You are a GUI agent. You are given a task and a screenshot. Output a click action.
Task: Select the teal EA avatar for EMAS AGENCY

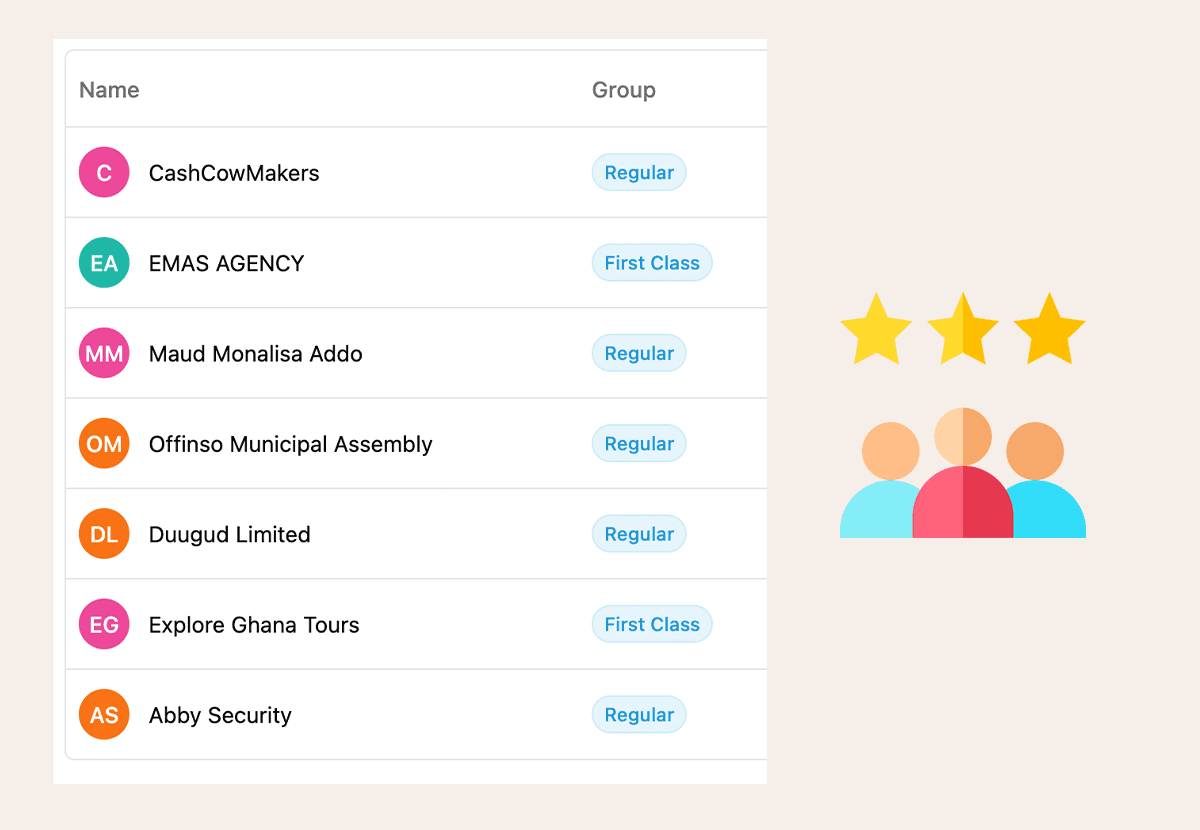[104, 262]
